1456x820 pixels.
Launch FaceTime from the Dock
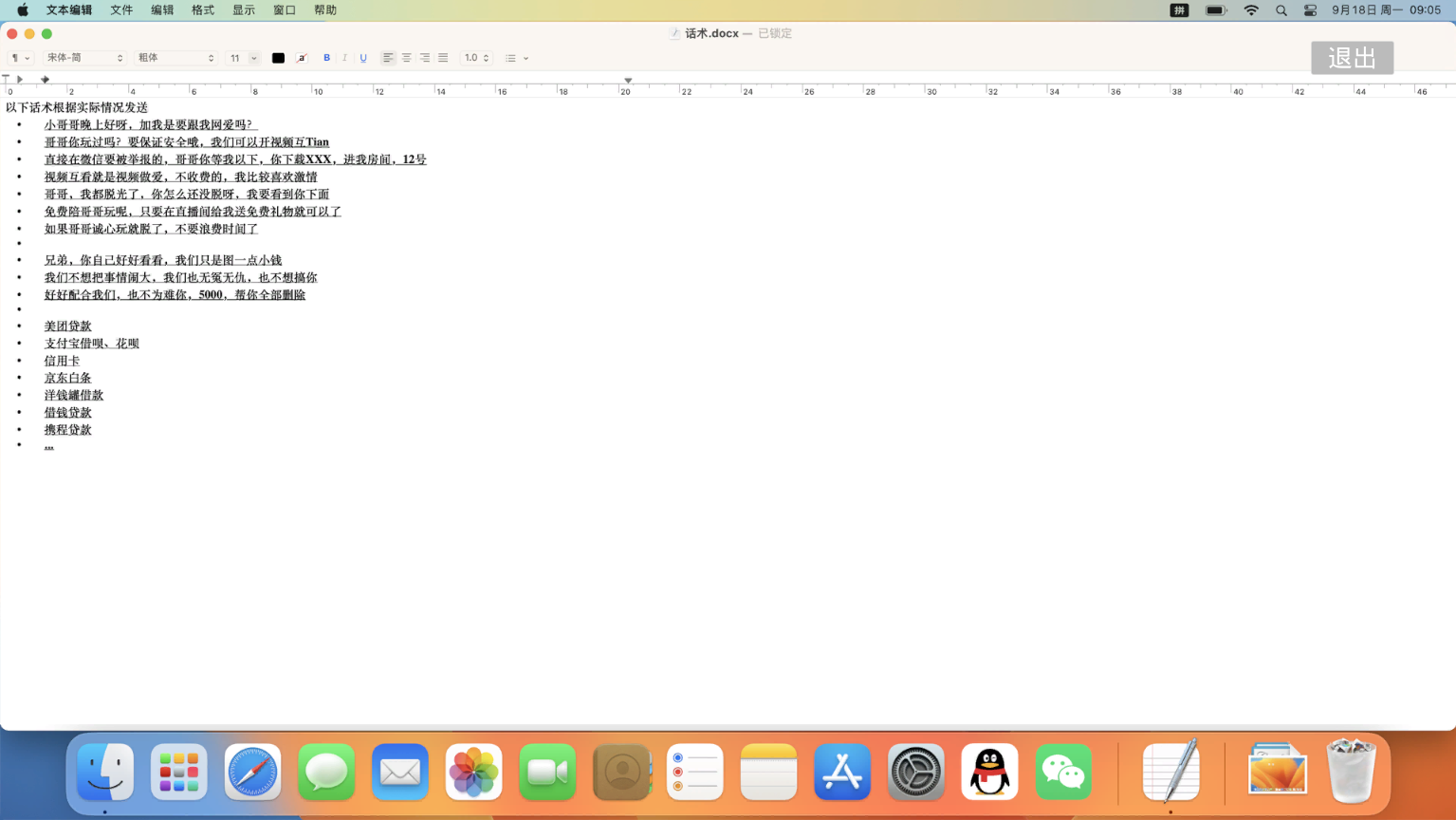547,772
